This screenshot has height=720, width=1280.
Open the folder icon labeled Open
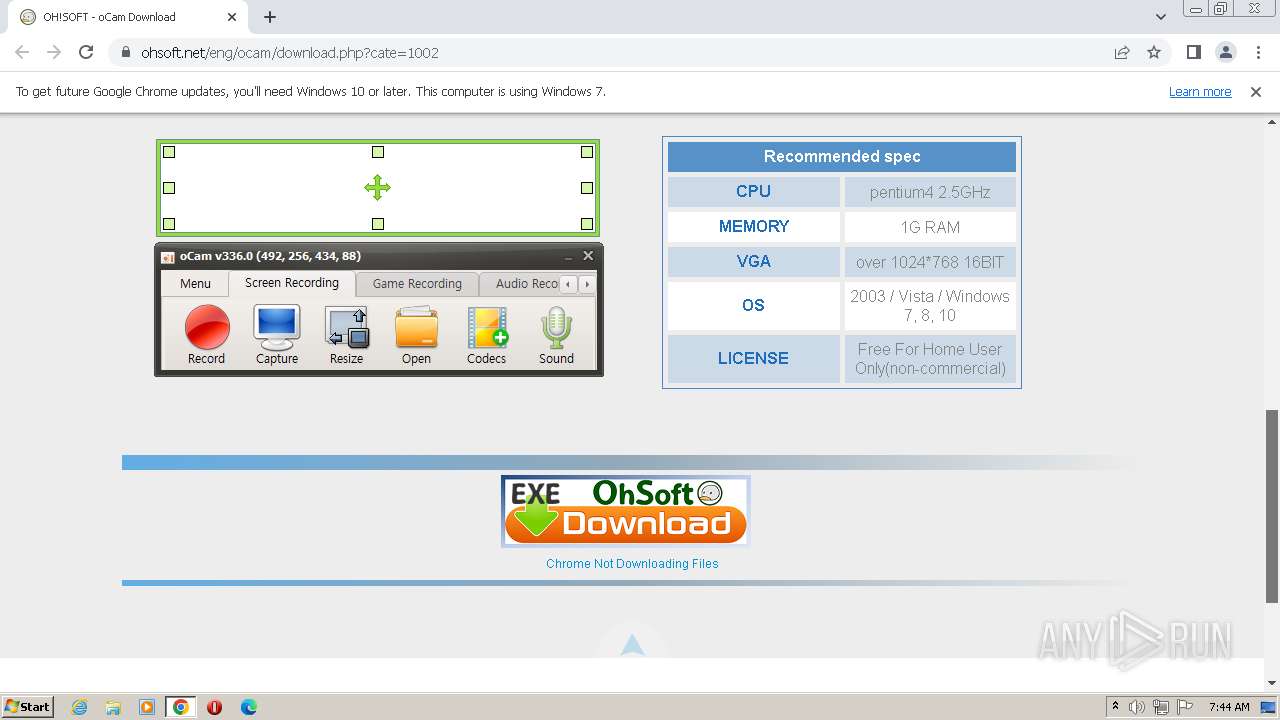point(416,327)
